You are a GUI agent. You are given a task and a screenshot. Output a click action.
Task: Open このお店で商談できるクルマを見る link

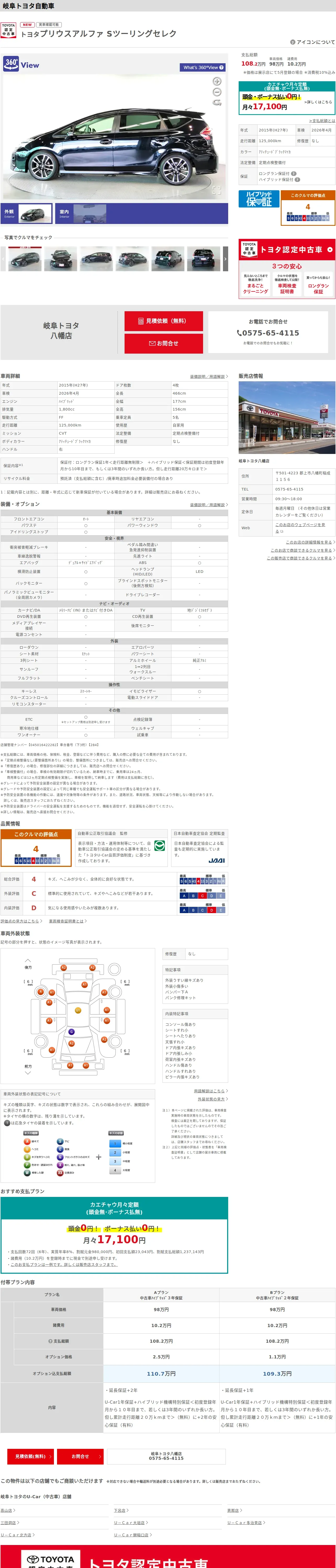tap(303, 550)
